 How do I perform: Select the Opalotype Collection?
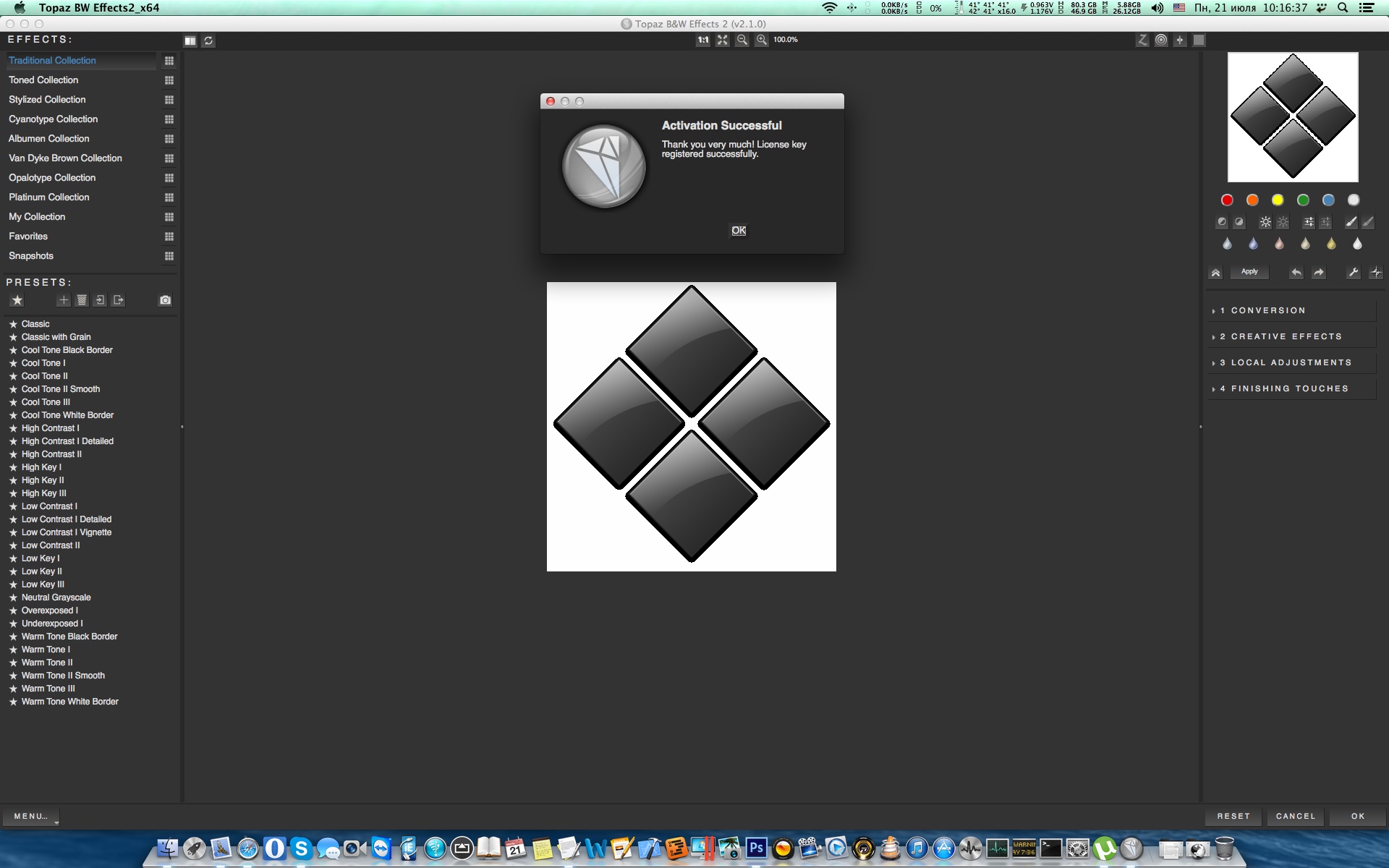pyautogui.click(x=52, y=178)
